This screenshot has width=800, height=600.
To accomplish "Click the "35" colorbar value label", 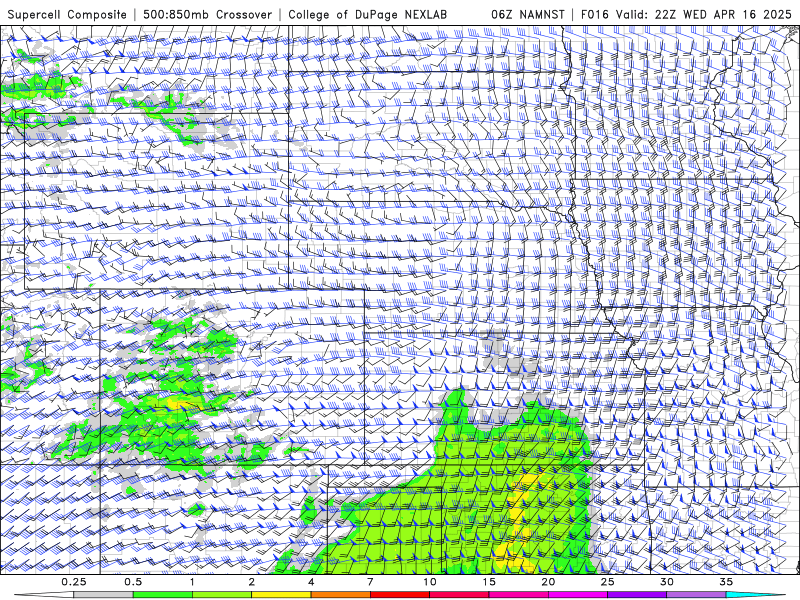I will tap(727, 582).
